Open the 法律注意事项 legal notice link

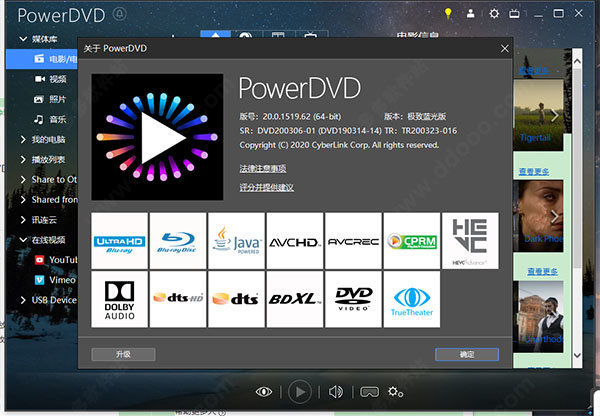tap(262, 167)
